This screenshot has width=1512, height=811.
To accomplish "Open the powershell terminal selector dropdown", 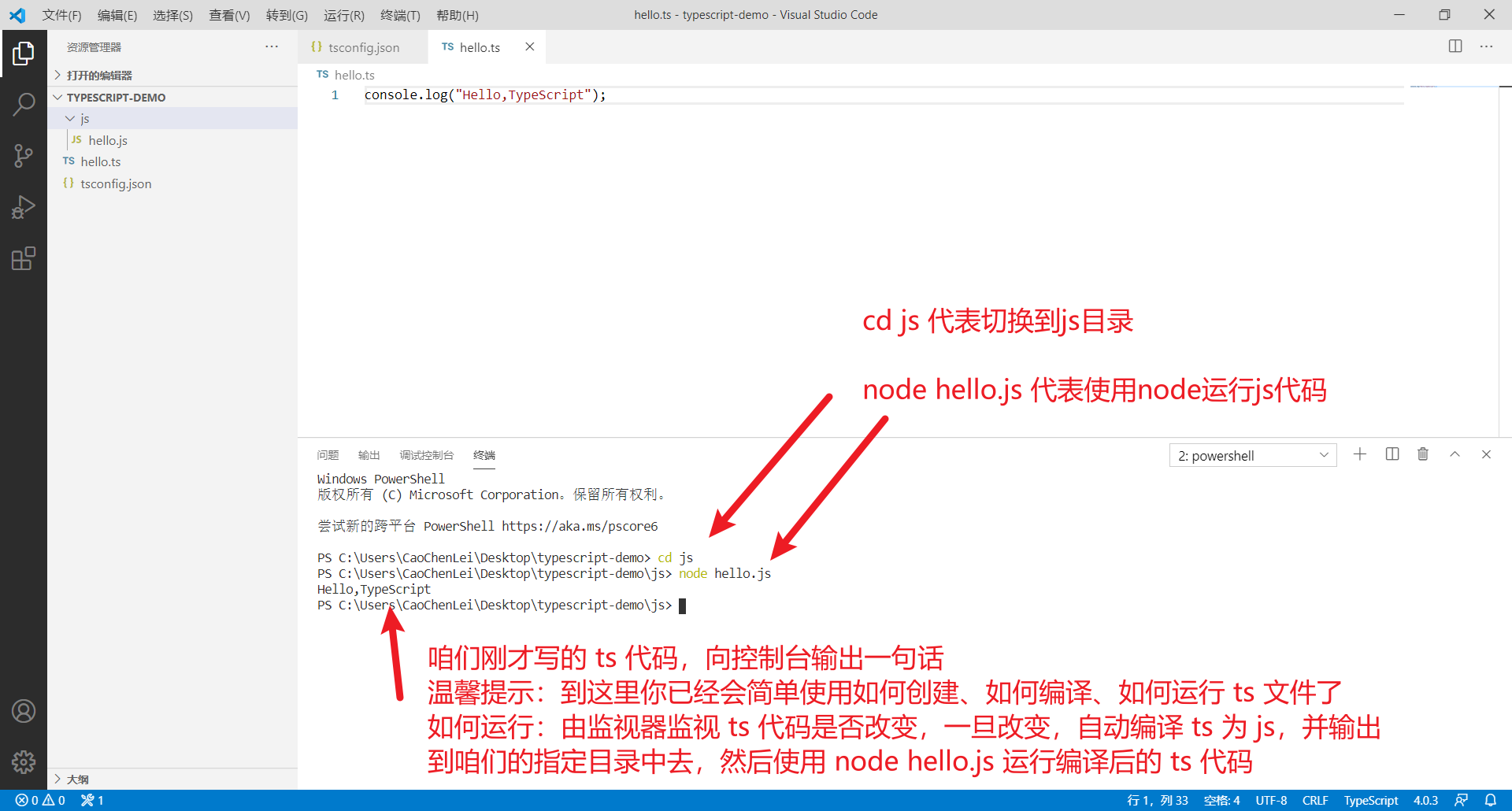I will tap(1253, 455).
